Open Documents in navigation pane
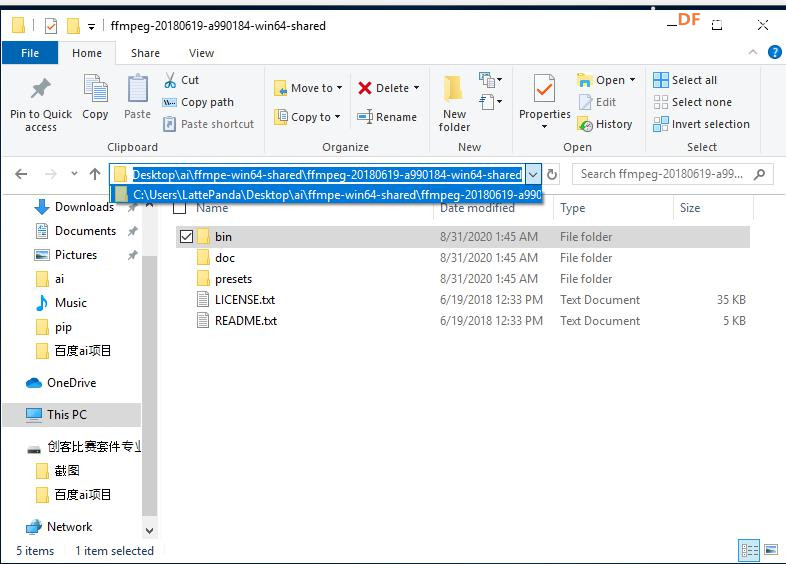Screen dimensions: 786x564 click(x=85, y=231)
